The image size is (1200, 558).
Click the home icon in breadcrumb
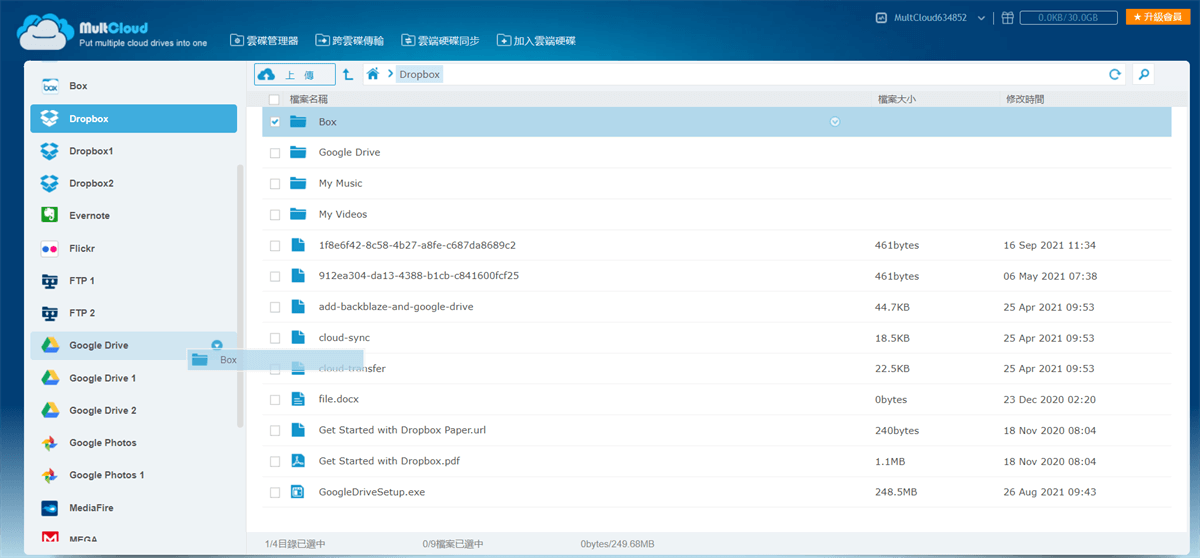(x=373, y=74)
